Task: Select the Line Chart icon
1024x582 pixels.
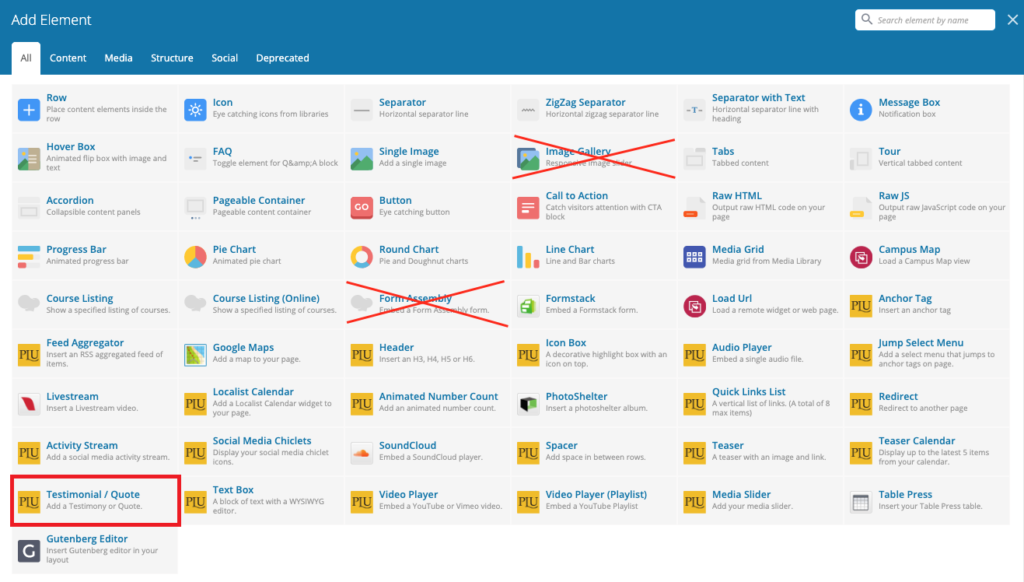Action: tap(528, 257)
